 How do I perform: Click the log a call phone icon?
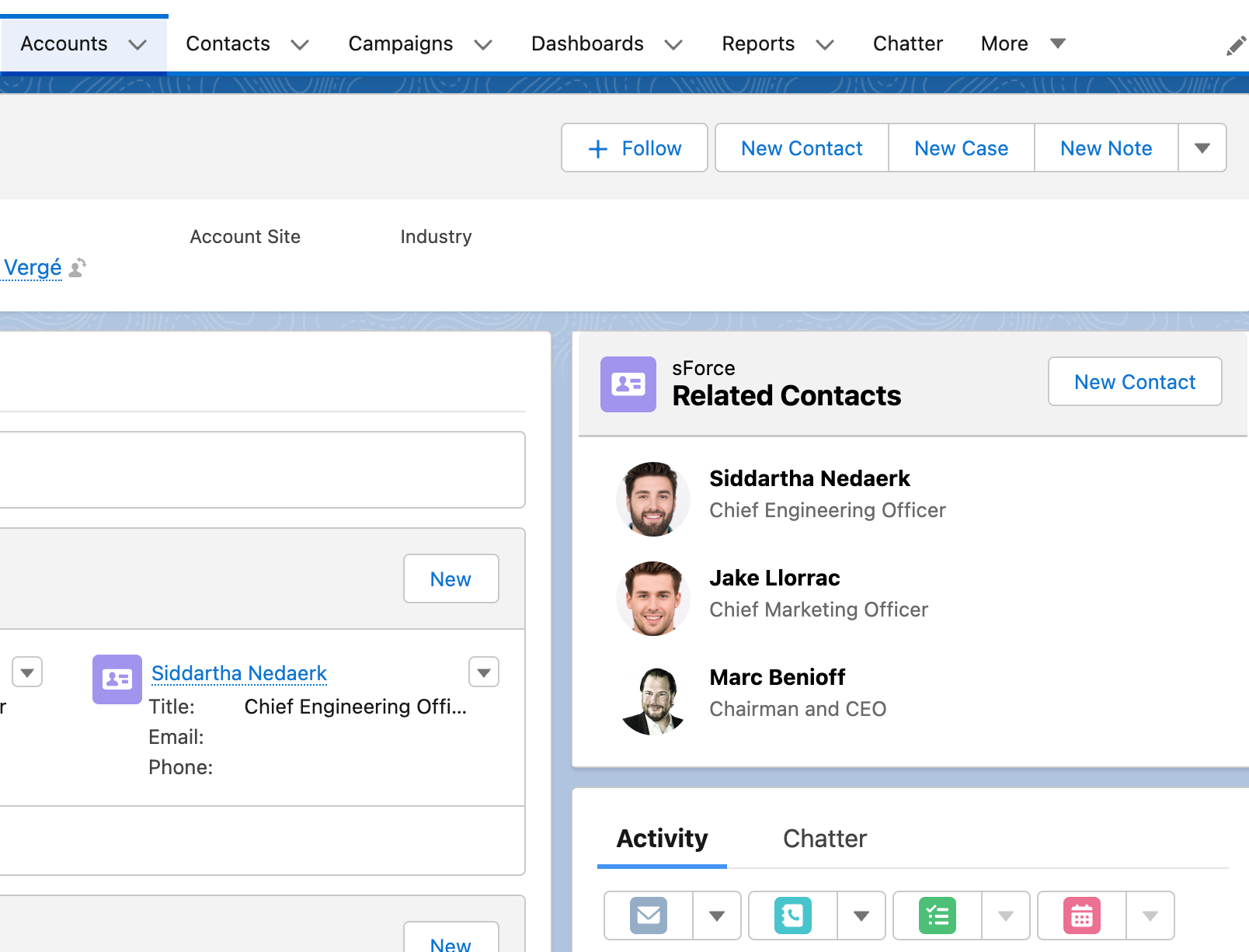[792, 916]
